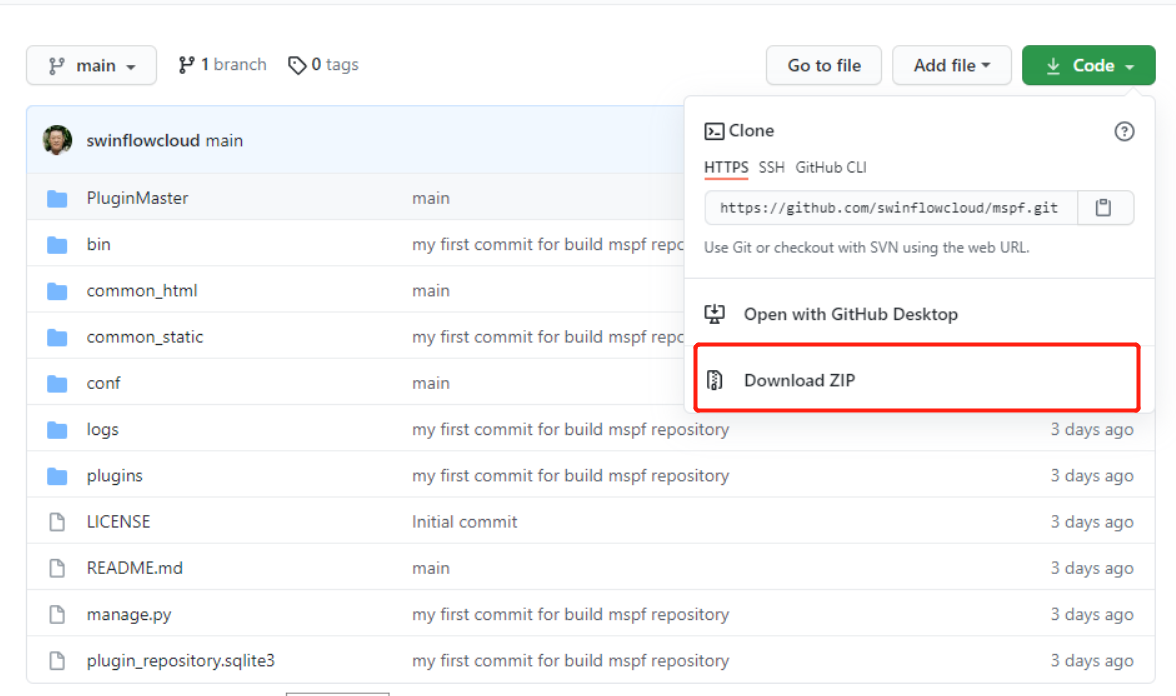Toggle the green Code dropdown button
Image resolution: width=1176 pixels, height=696 pixels.
click(1088, 65)
